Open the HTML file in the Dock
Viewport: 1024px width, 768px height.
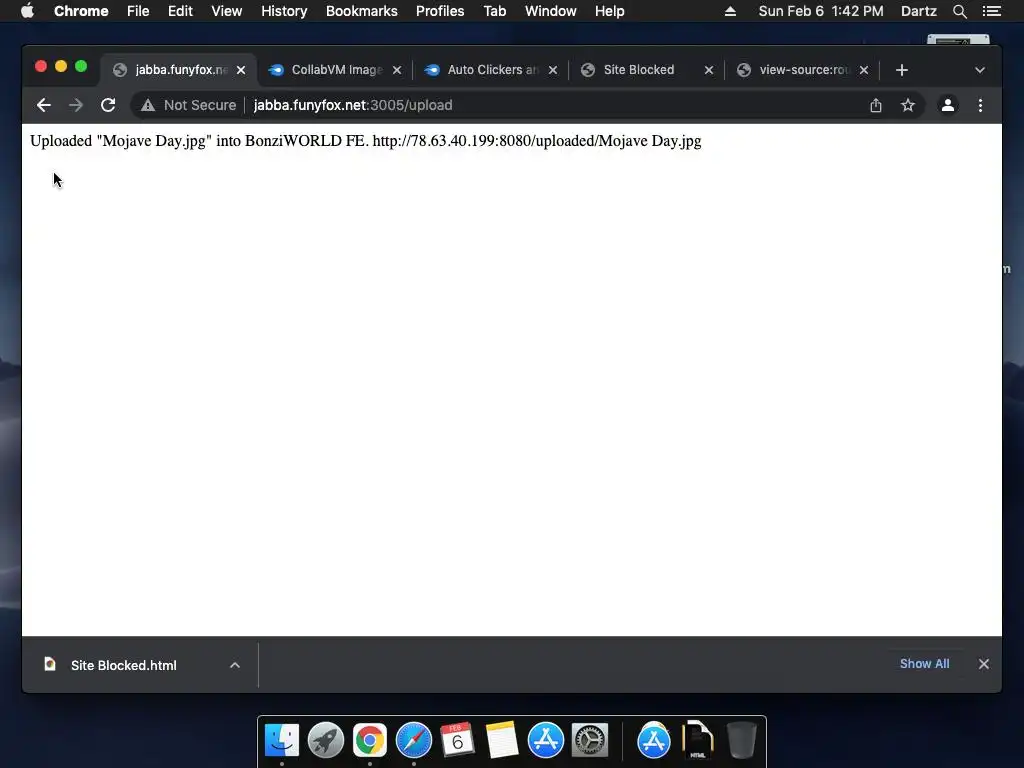point(697,740)
